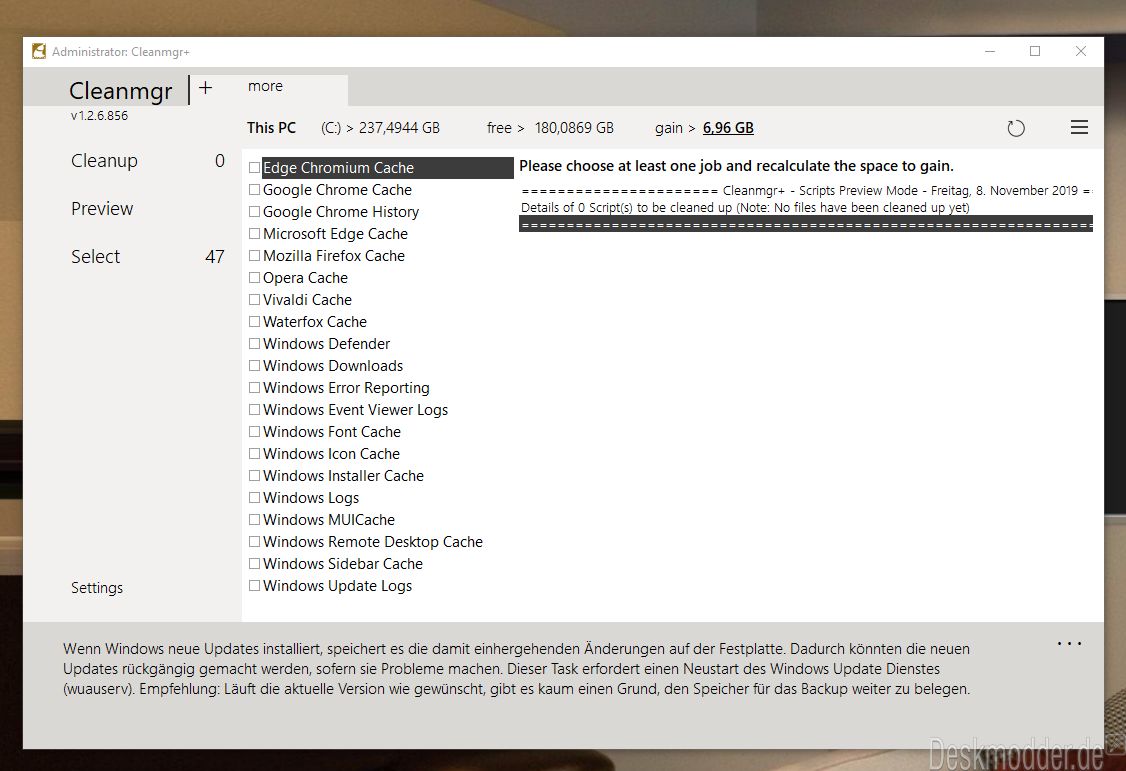The height and width of the screenshot is (771, 1126).
Task: Click the 'Please choose at least one job' heading
Action: coord(736,166)
